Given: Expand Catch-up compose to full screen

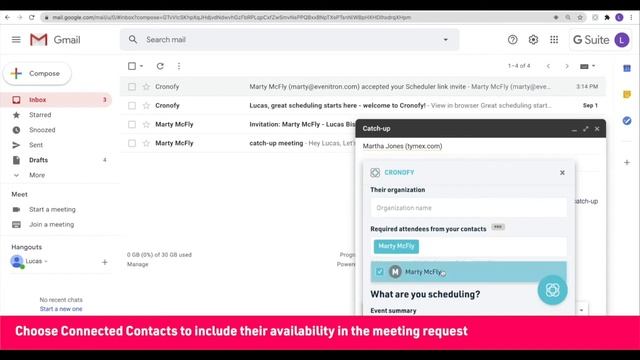Looking at the screenshot, I should coord(586,129).
